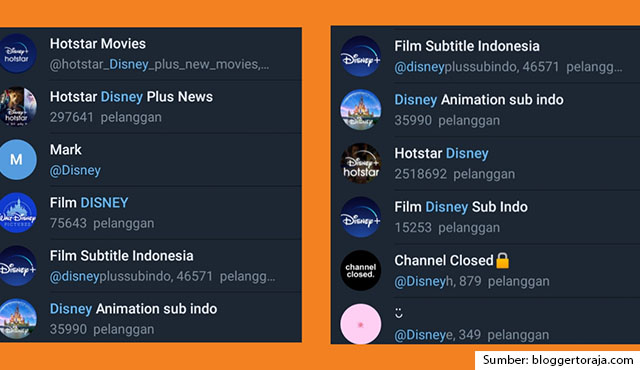The width and height of the screenshot is (640, 370).
Task: Click Film Subtitle Indonesia avatar in left panel
Action: [x=16, y=266]
